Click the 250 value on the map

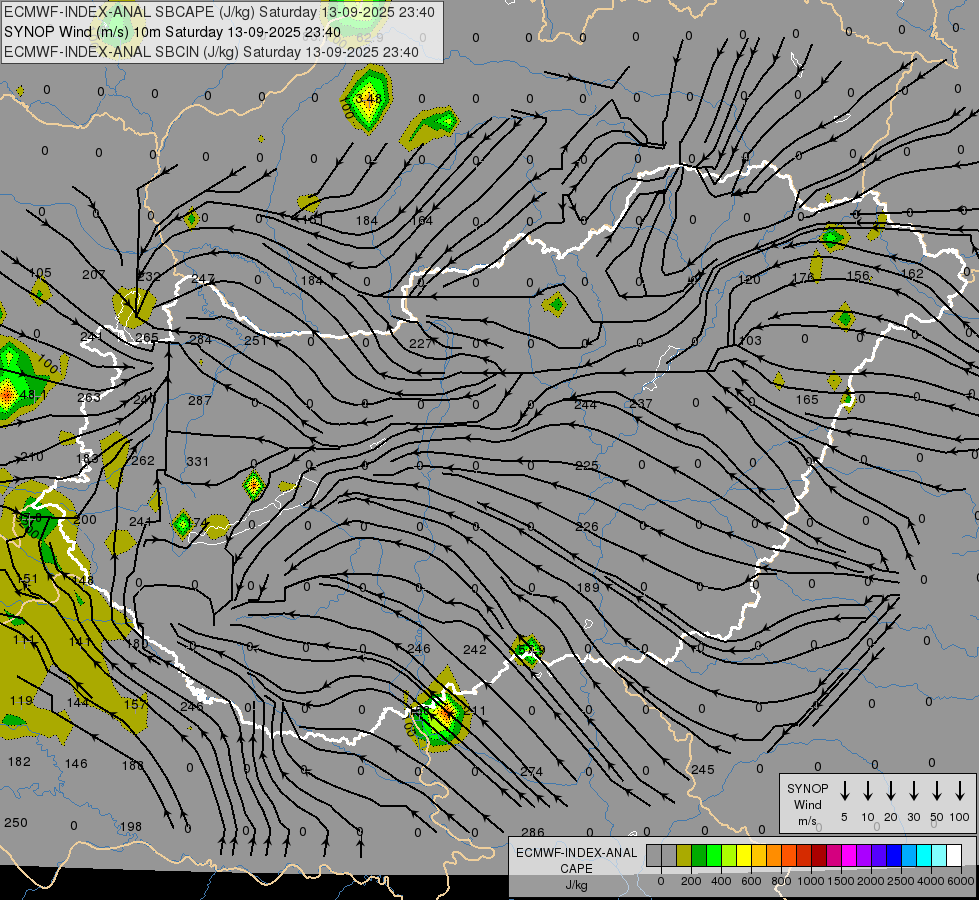pyautogui.click(x=16, y=823)
